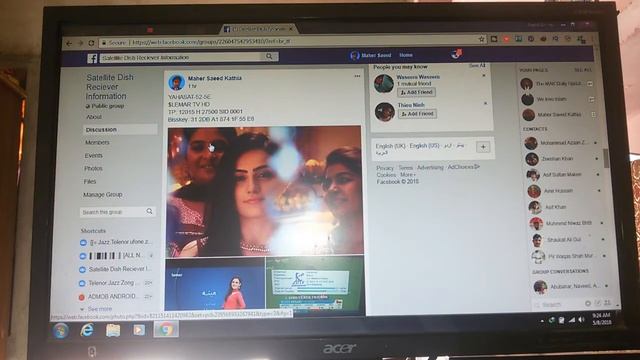Open media player taskbar icon
This screenshot has width=640, height=360.
(139, 329)
